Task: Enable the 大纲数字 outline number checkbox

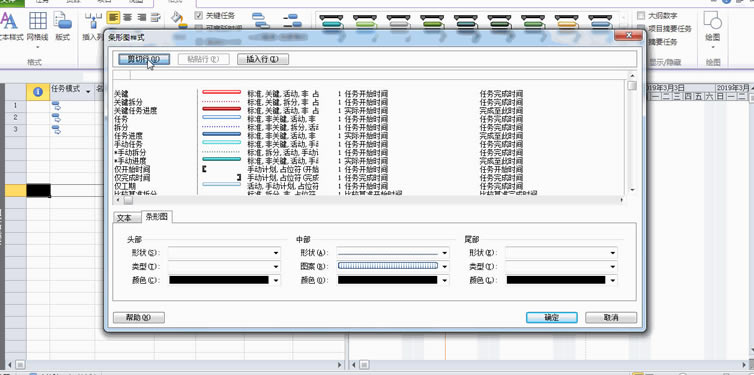Action: point(641,15)
